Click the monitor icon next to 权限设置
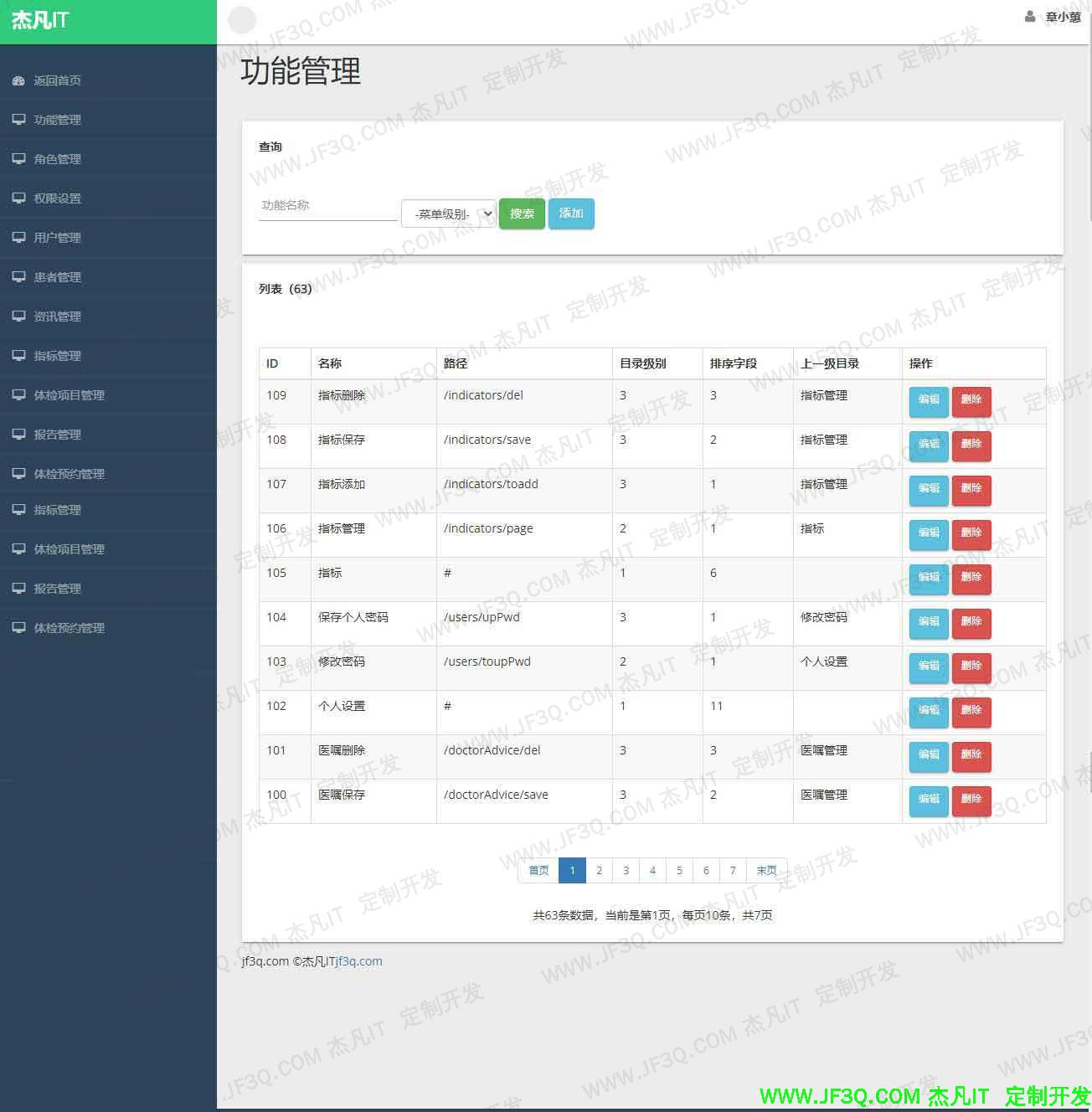This screenshot has height=1112, width=1092. [x=18, y=198]
